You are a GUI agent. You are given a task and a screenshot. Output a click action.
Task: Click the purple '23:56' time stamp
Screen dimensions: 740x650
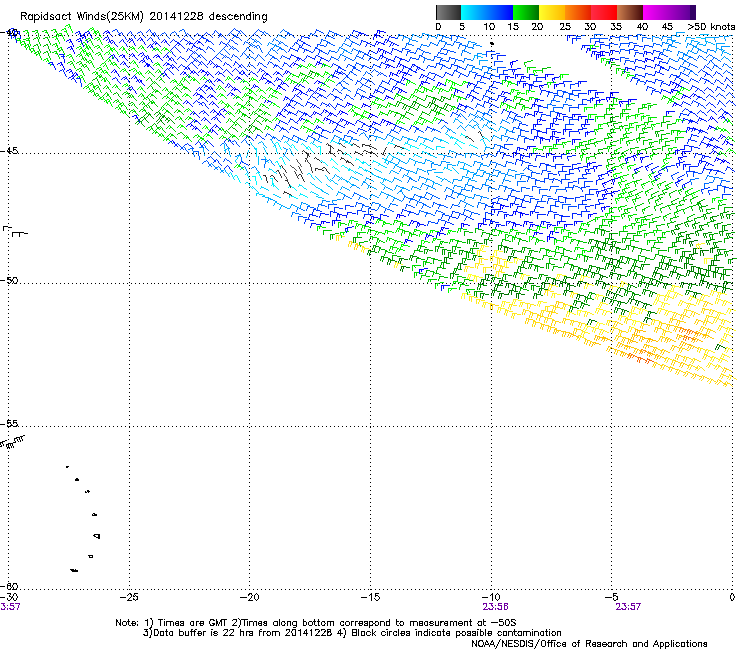(495, 607)
